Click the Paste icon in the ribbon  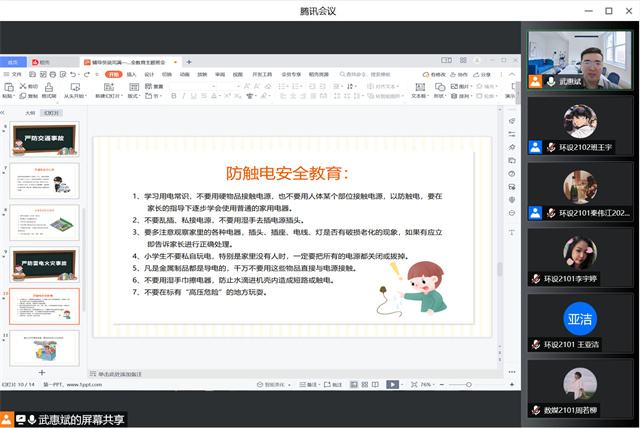point(9,87)
